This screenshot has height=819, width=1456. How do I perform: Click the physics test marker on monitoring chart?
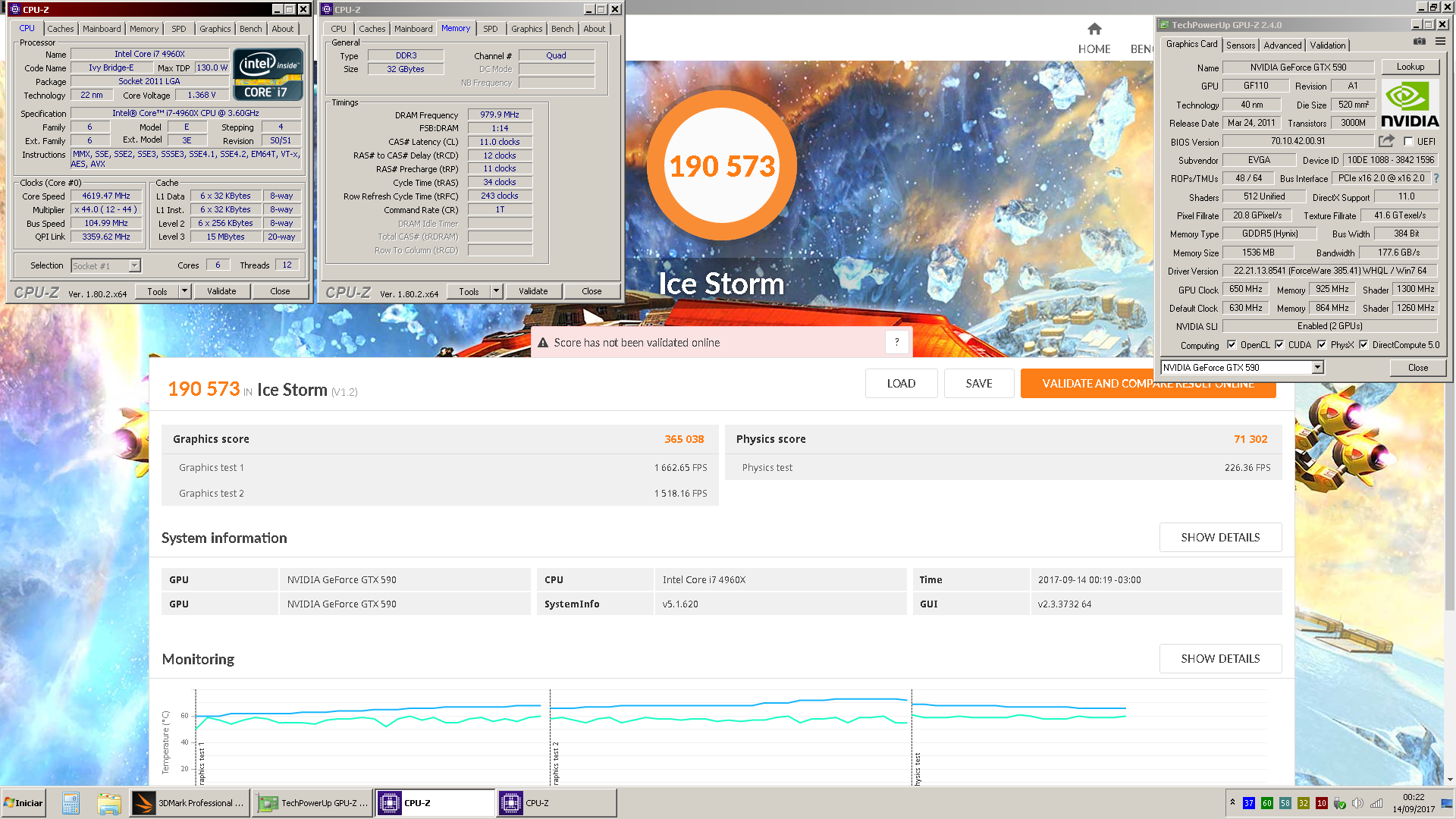(918, 768)
